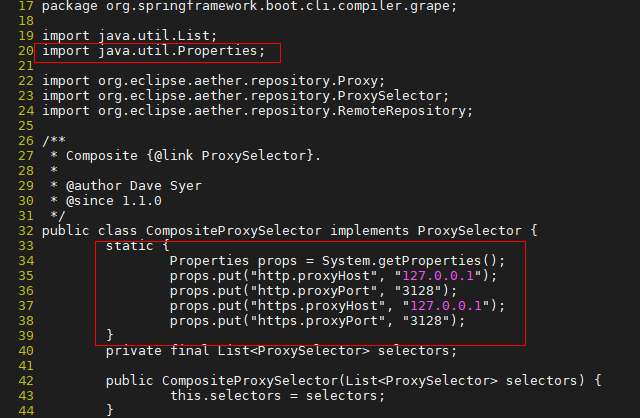Click the private final selectors field
This screenshot has height=418, width=640.
pyautogui.click(x=281, y=351)
